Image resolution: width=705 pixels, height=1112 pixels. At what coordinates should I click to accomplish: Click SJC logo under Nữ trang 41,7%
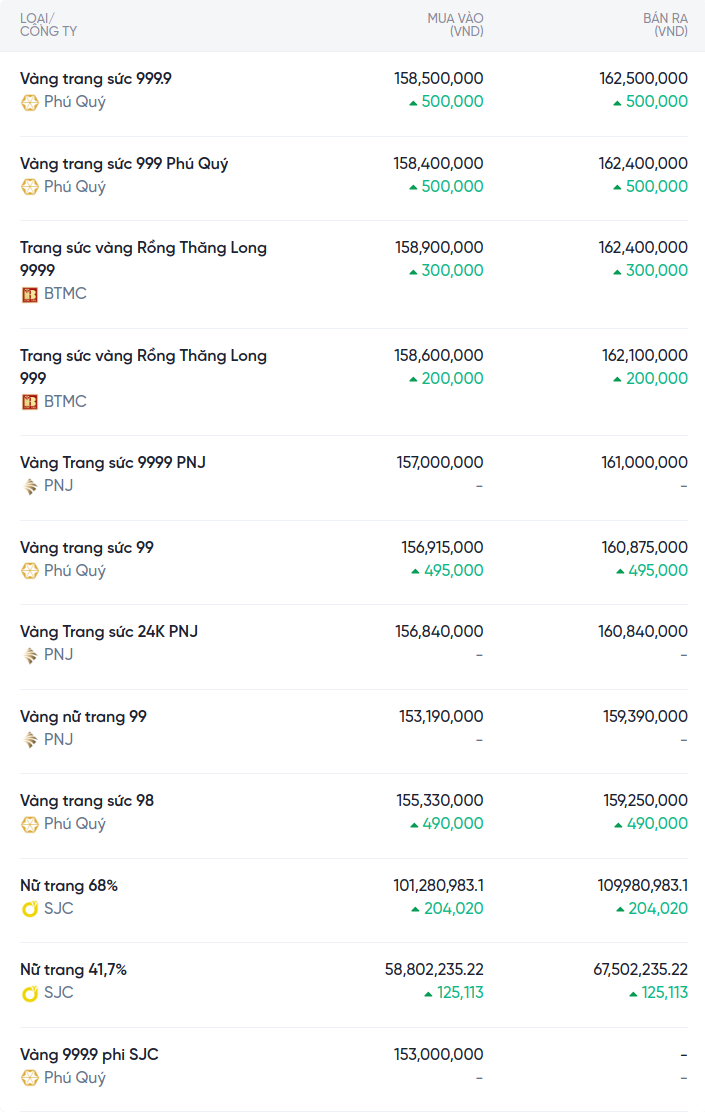coord(30,993)
